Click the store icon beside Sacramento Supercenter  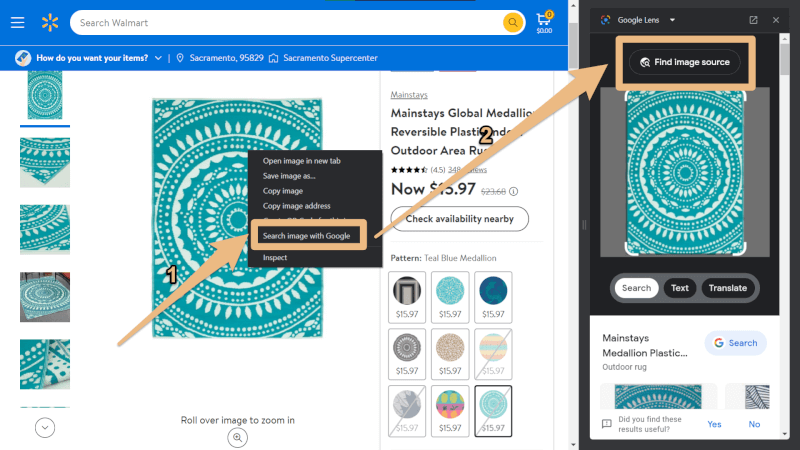[x=273, y=58]
